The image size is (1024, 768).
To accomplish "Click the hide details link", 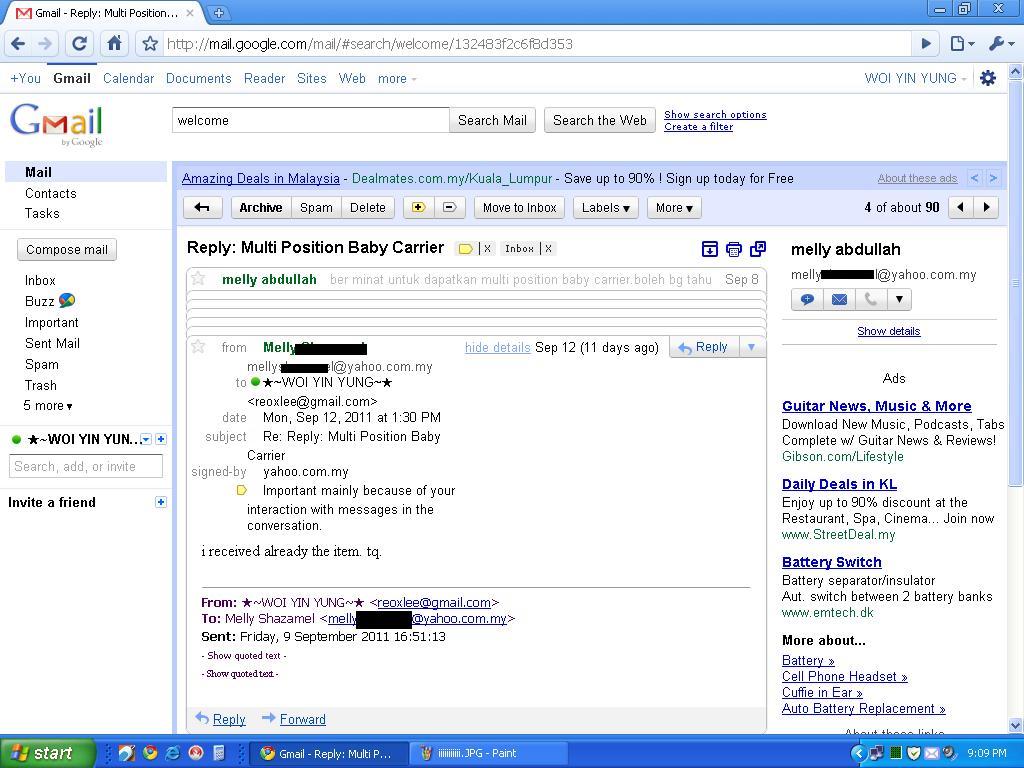I will (498, 347).
